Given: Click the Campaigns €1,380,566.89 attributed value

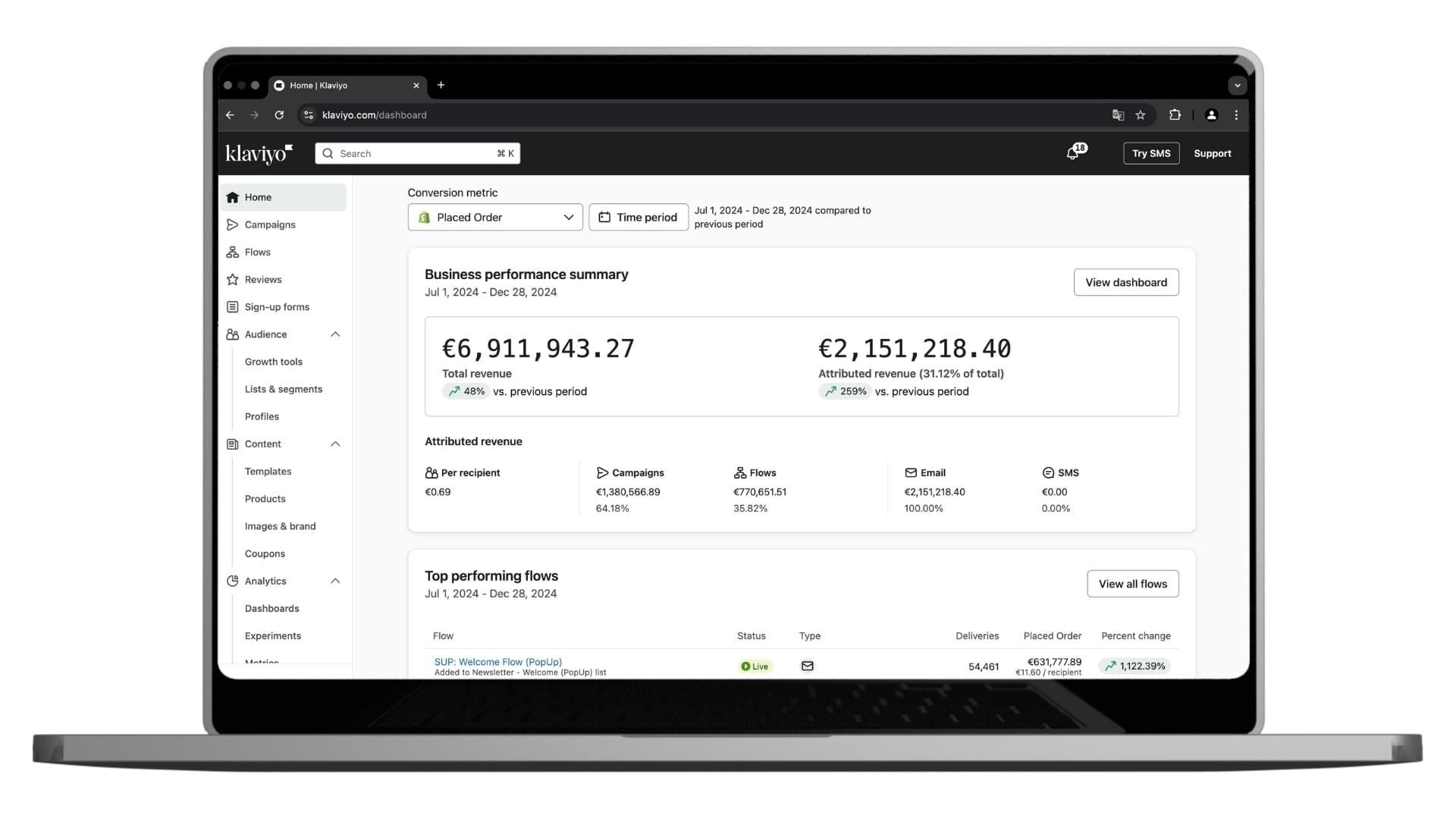Looking at the screenshot, I should (x=628, y=491).
